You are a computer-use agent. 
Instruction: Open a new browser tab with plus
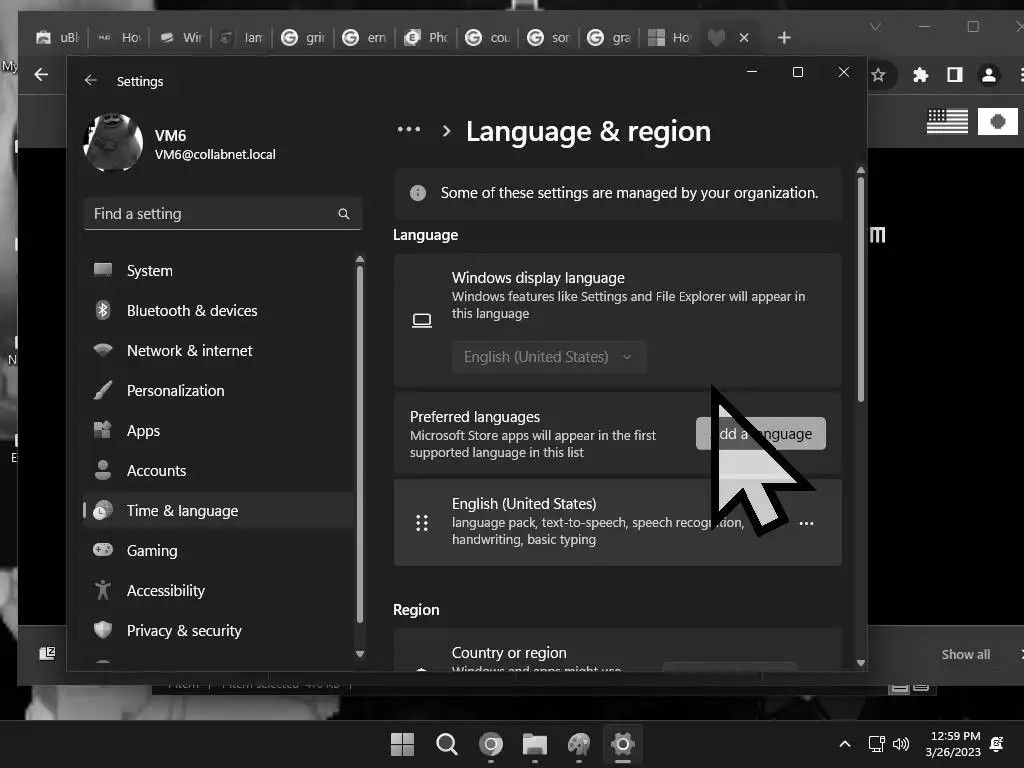784,38
